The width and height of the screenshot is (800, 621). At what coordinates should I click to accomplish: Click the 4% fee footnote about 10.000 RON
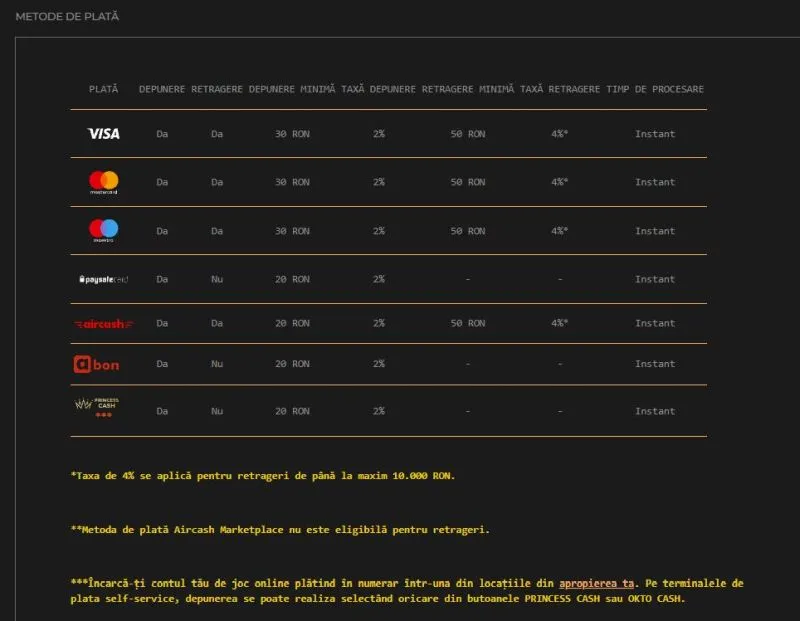[263, 476]
